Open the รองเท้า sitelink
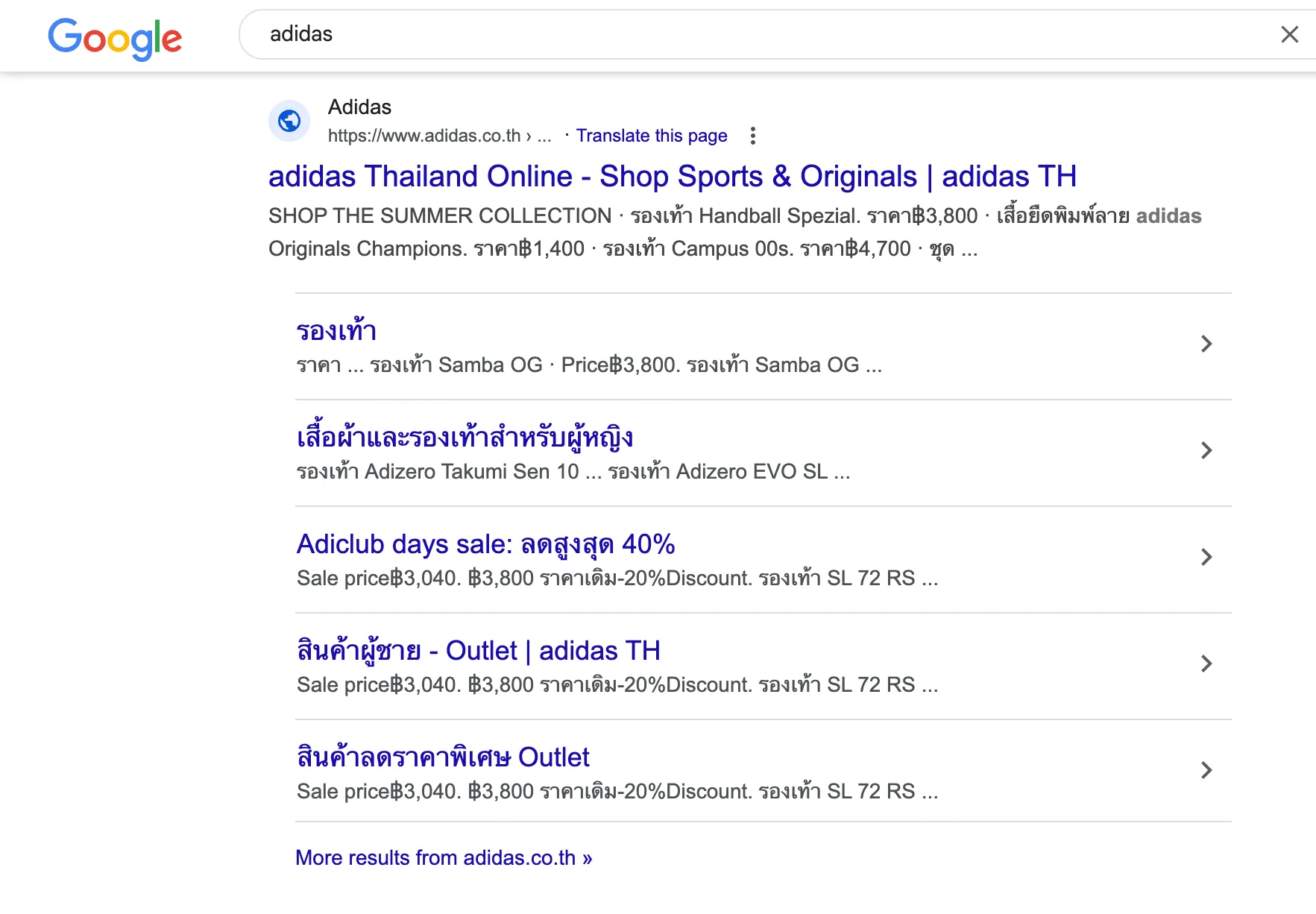 (x=336, y=331)
